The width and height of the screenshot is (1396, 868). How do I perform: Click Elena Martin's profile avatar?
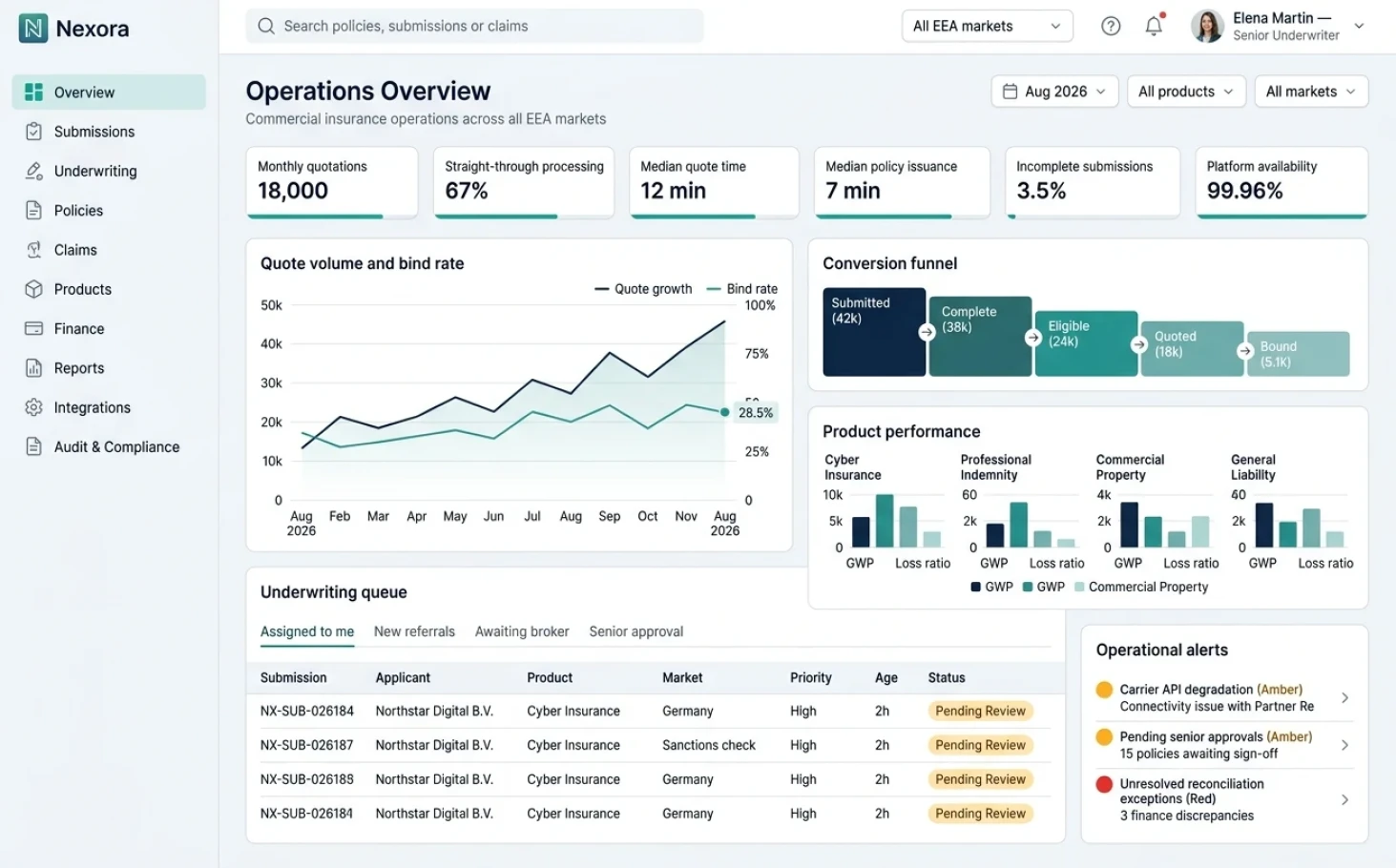[1207, 26]
